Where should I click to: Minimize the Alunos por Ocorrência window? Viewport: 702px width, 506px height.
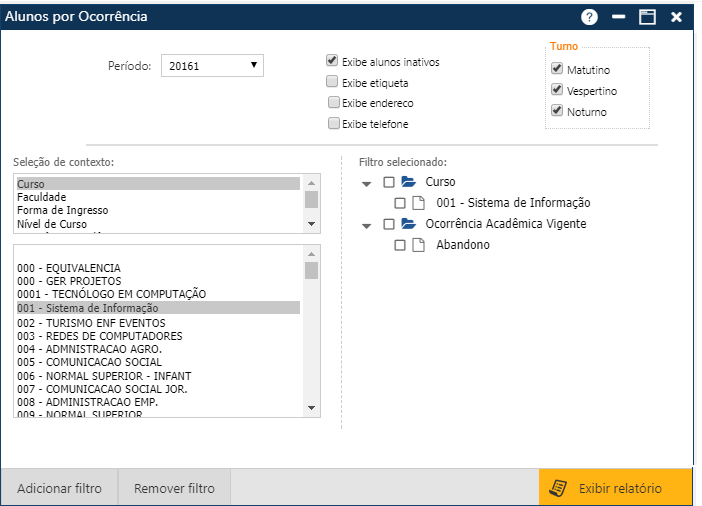[618, 17]
